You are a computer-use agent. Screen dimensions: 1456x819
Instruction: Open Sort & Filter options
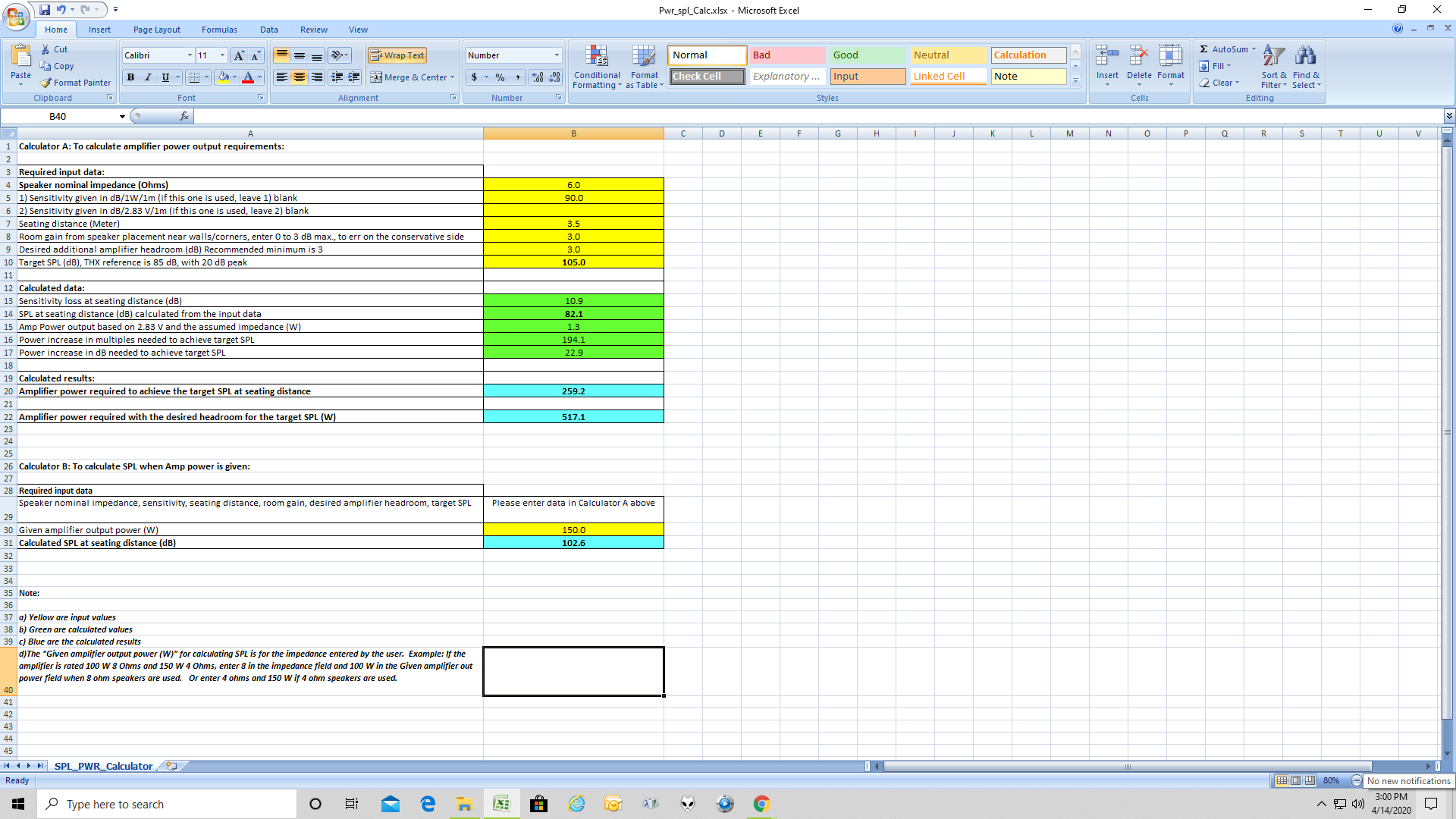[1274, 67]
